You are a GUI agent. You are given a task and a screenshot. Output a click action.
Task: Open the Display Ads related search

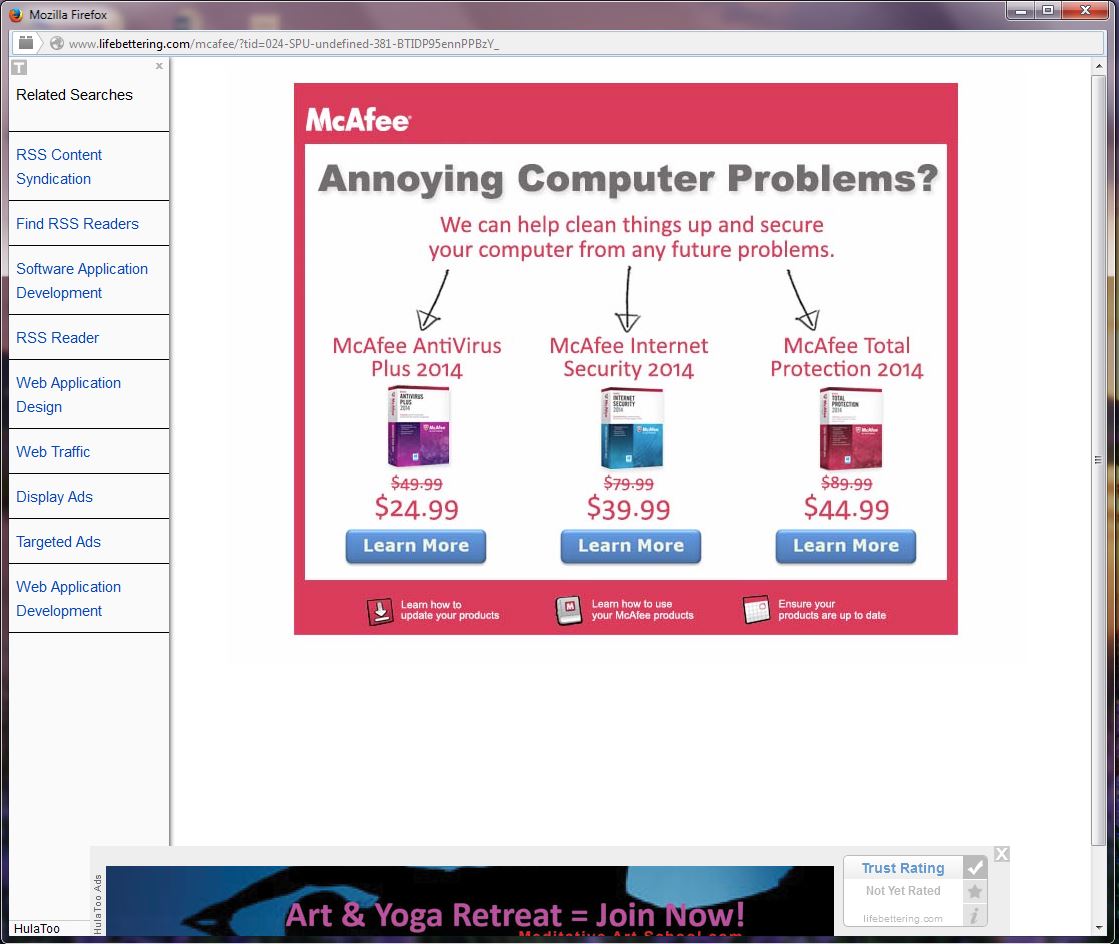[54, 497]
